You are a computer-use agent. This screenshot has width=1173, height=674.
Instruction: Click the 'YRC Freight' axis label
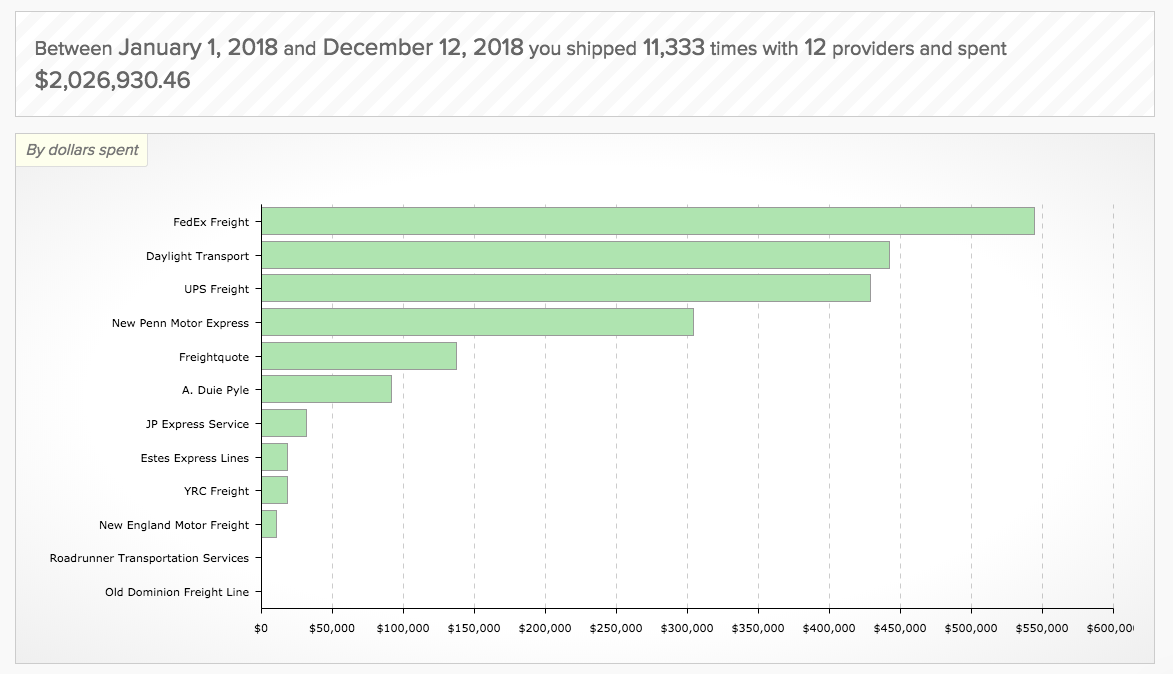coord(216,491)
